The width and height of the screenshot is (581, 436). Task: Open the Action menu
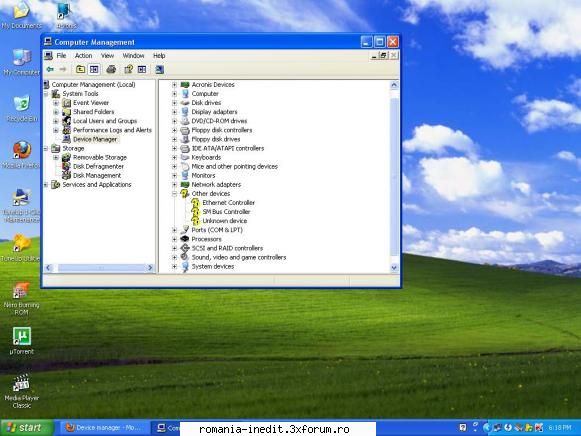tap(83, 56)
